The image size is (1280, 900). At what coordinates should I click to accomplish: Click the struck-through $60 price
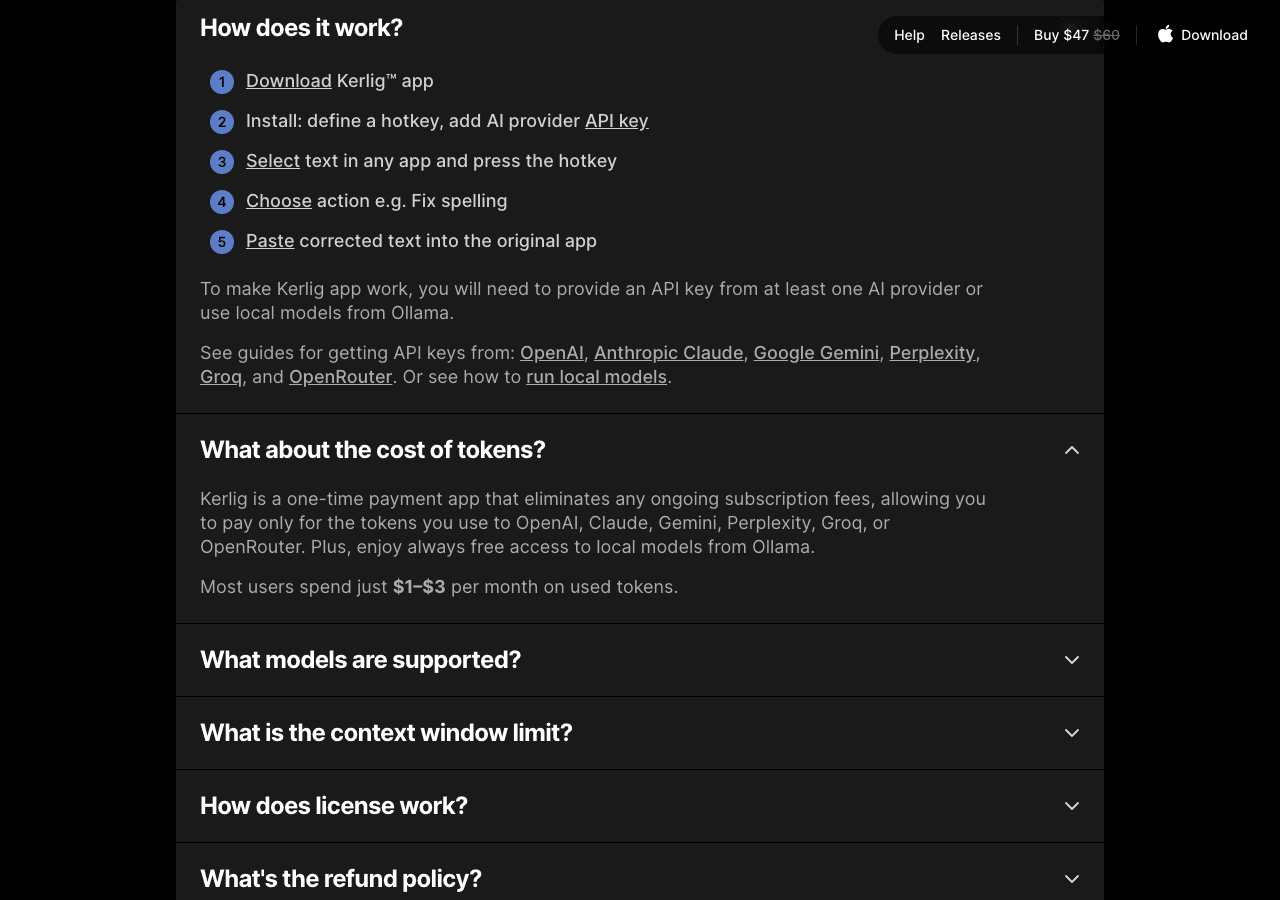coord(1107,35)
